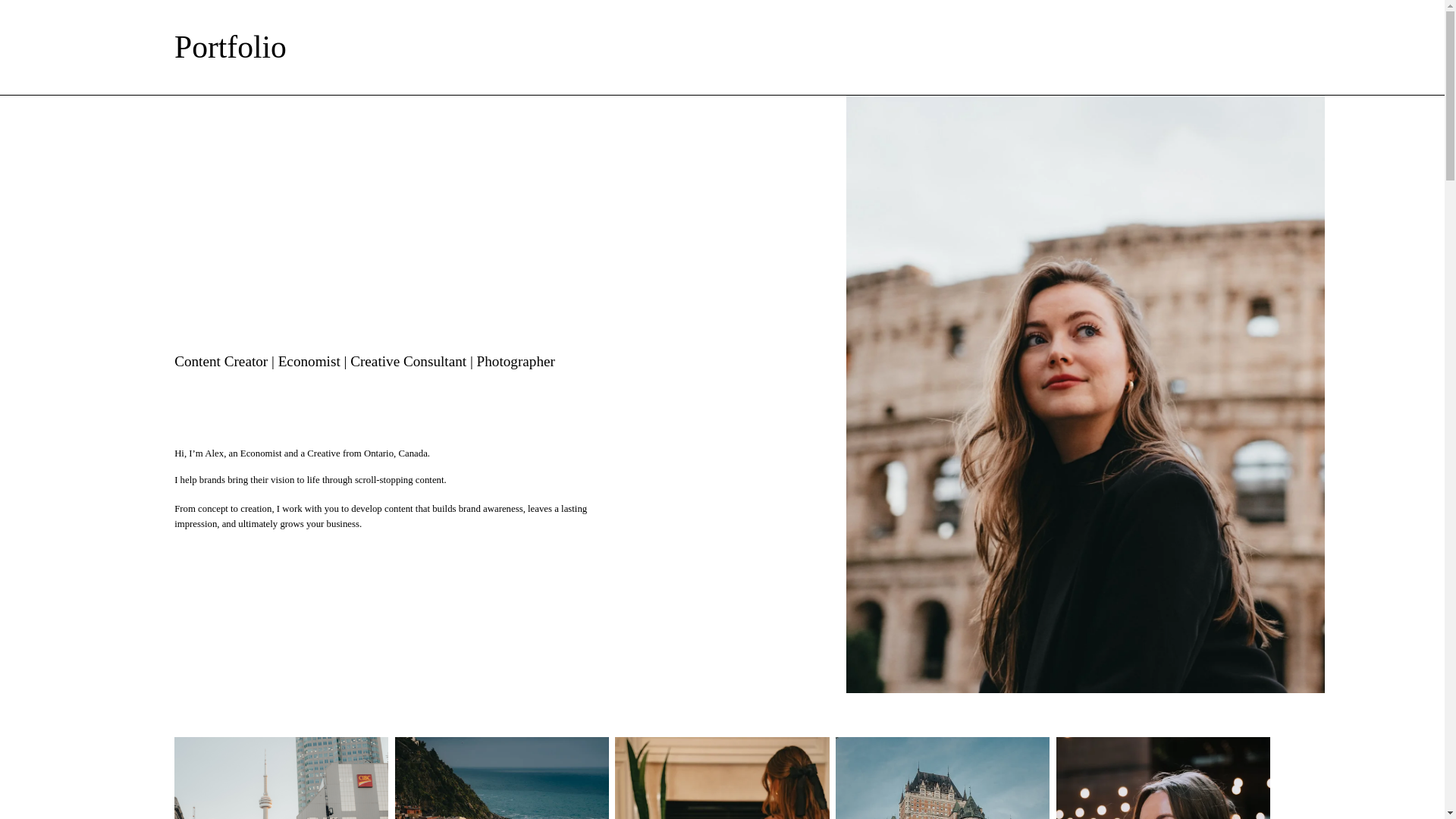Open the Chateau Frontenac castle thumbnail
The image size is (1456, 819).
(x=943, y=778)
